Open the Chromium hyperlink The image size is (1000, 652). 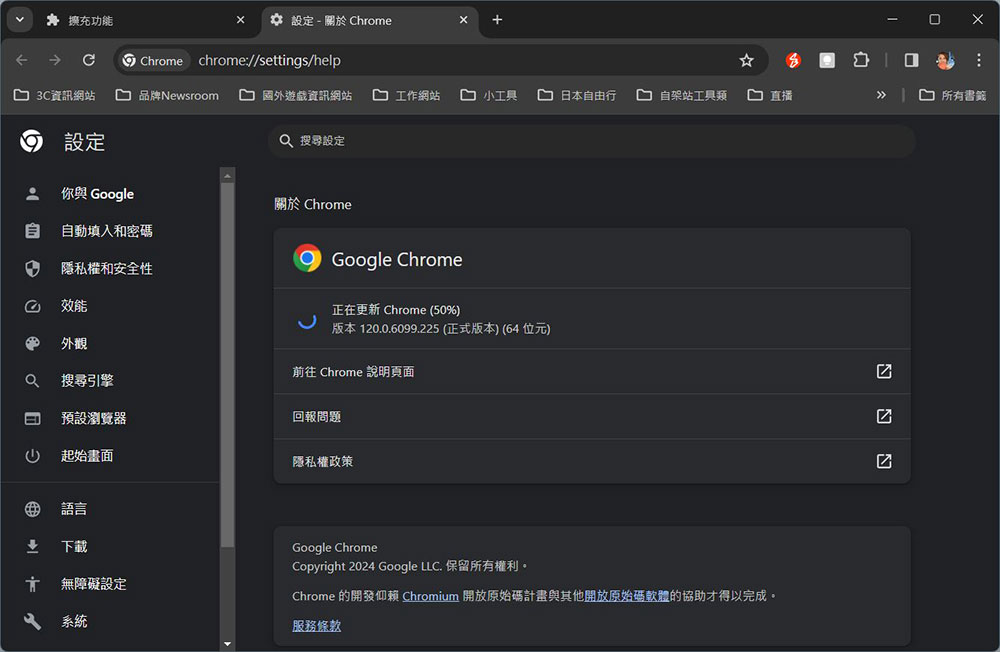pyautogui.click(x=430, y=596)
